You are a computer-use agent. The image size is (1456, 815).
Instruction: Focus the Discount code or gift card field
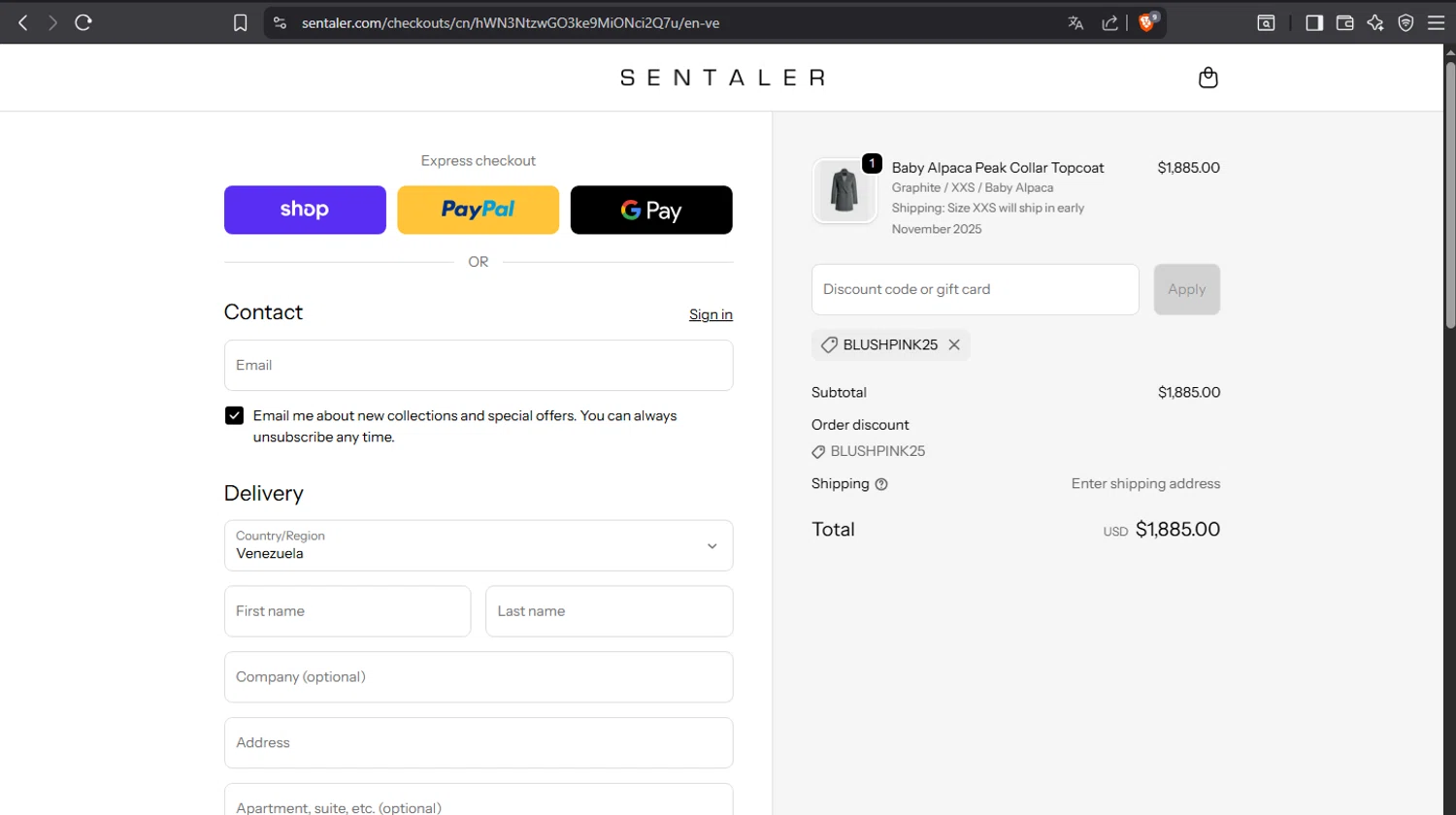tap(976, 289)
